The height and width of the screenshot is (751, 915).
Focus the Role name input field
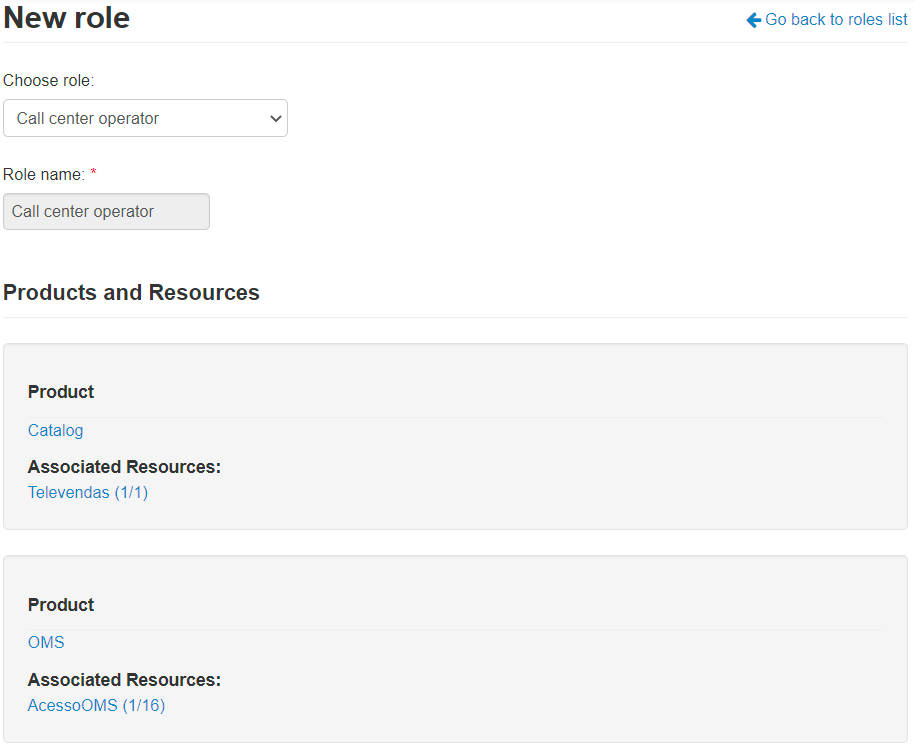106,212
